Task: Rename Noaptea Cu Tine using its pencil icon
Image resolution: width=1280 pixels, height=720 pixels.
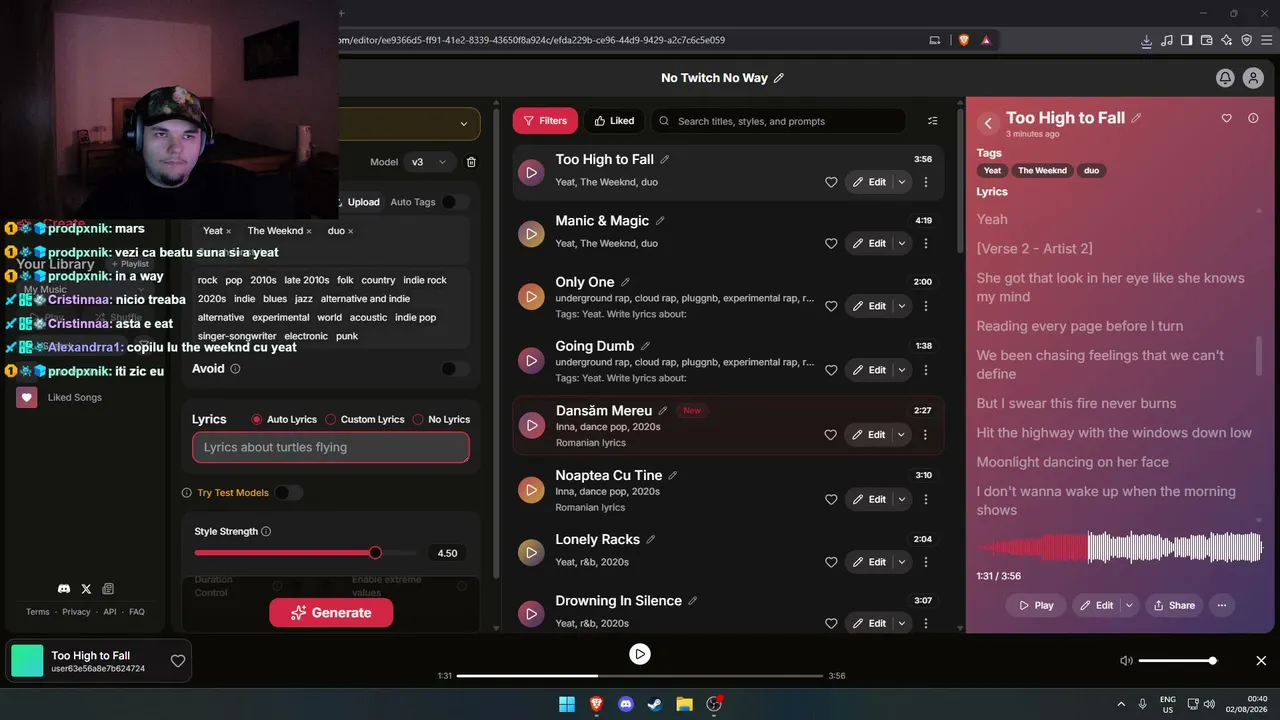Action: click(673, 475)
